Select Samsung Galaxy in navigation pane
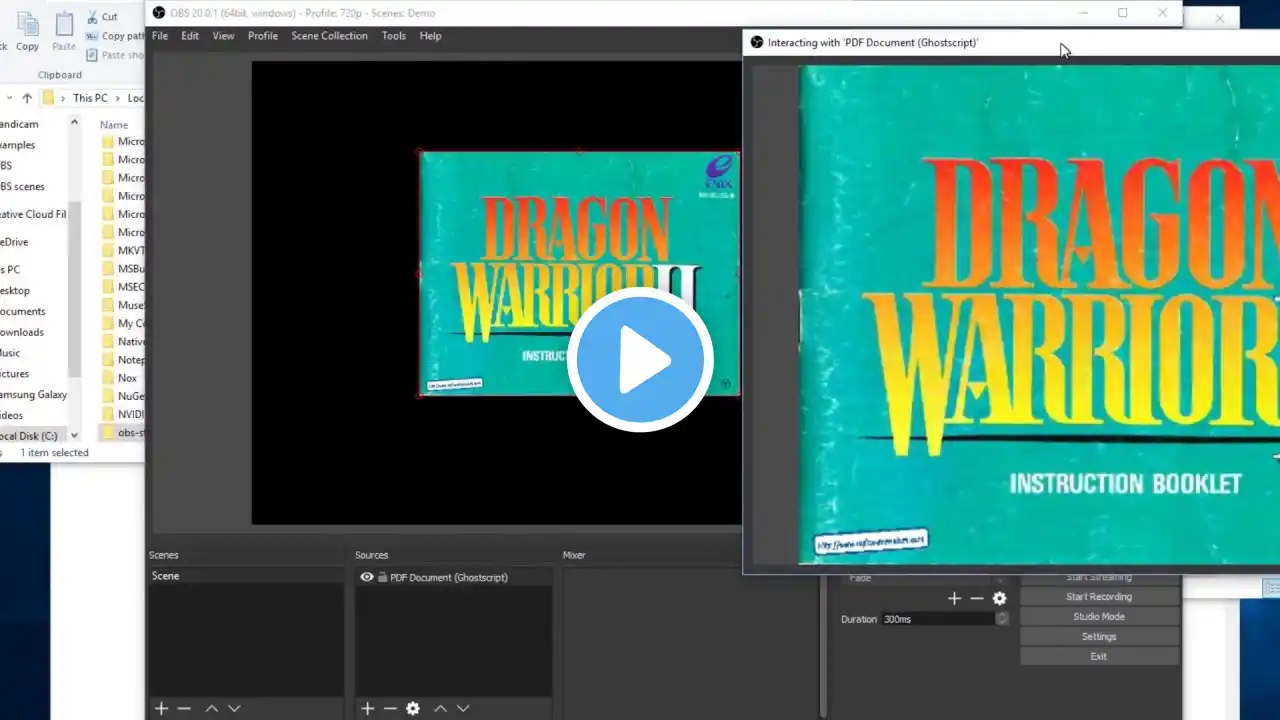This screenshot has height=720, width=1280. coord(33,395)
